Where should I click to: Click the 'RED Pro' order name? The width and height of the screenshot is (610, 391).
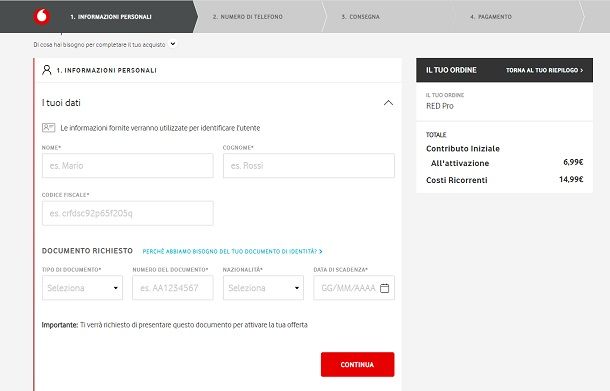click(440, 106)
